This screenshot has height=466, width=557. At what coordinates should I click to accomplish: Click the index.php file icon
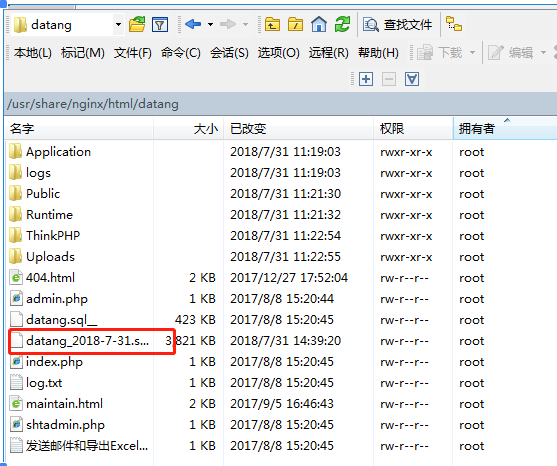pos(16,361)
